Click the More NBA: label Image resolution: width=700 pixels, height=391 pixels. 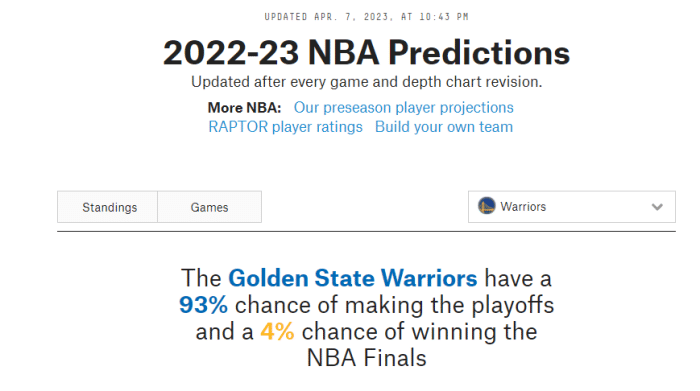coord(244,108)
